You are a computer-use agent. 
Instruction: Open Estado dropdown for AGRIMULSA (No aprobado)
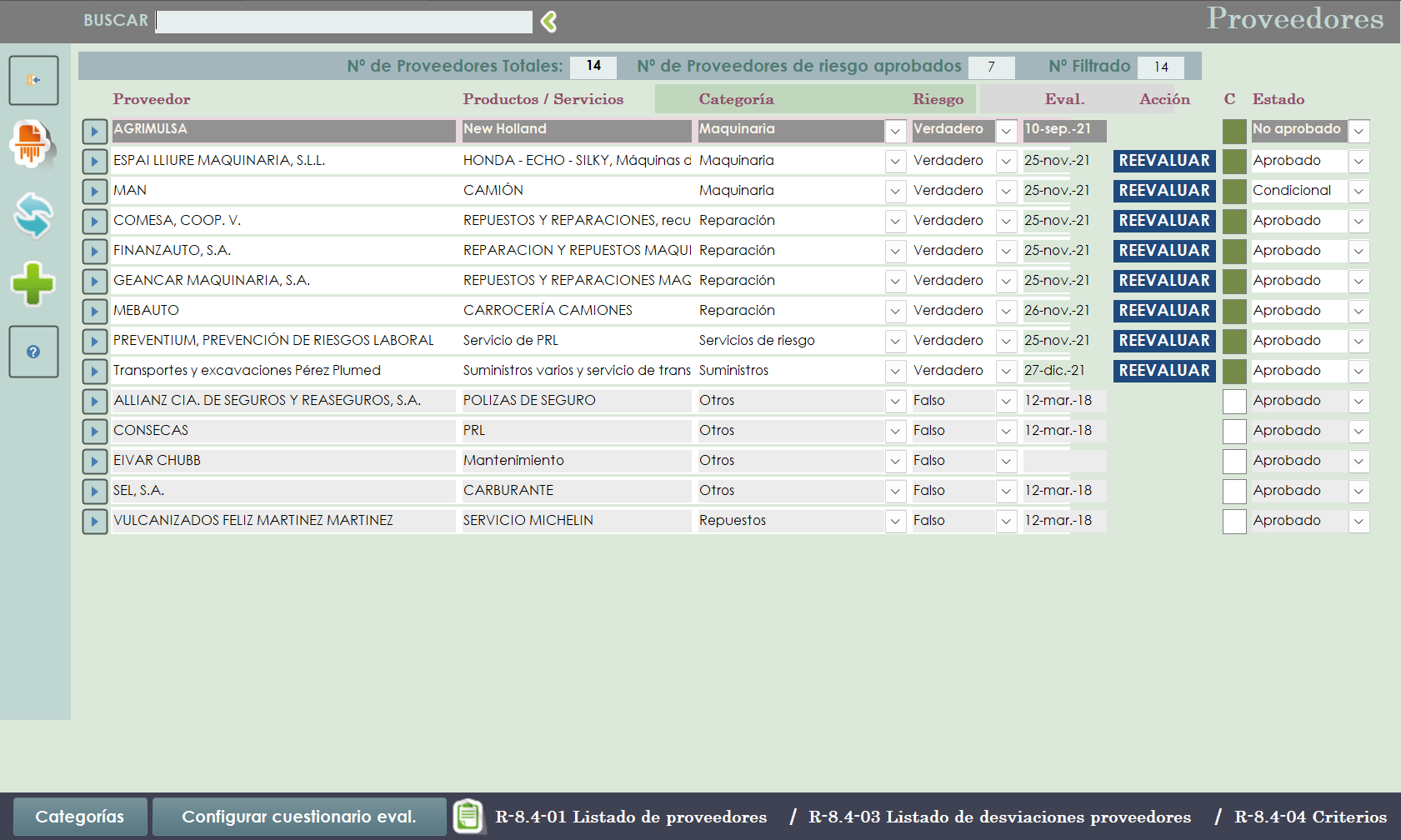coord(1358,131)
